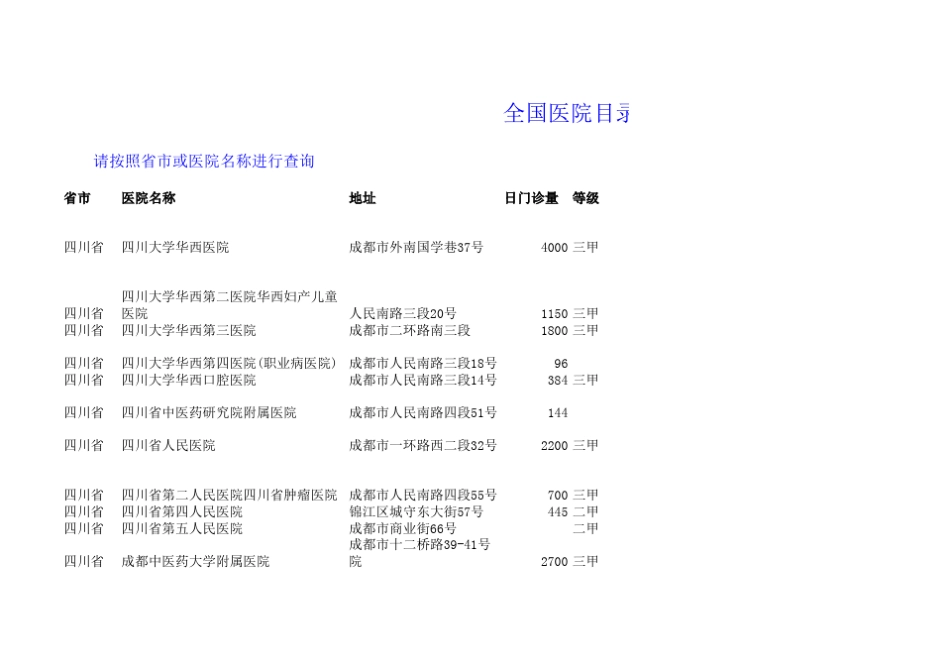Click address 锦江区城守东大街57号
The height and width of the screenshot is (672, 950).
pos(416,511)
